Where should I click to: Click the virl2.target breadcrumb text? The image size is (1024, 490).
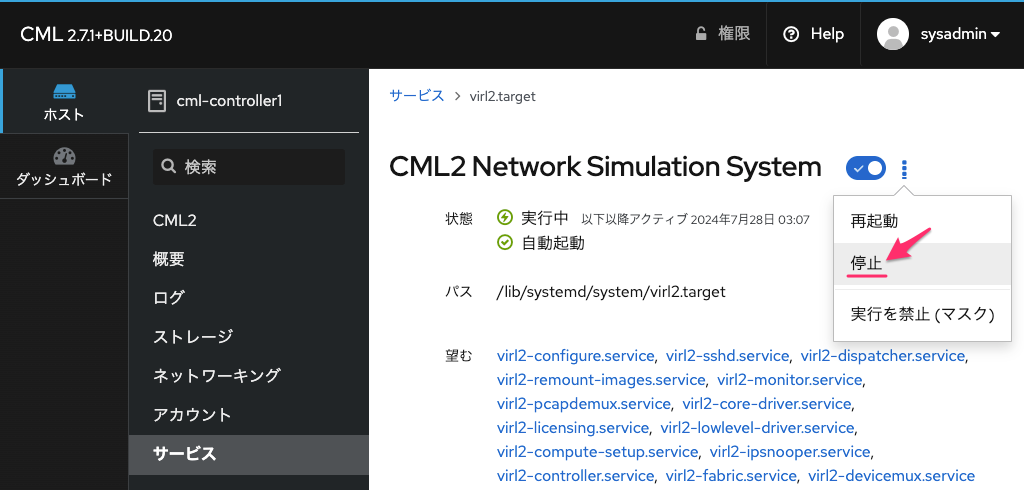coord(503,96)
